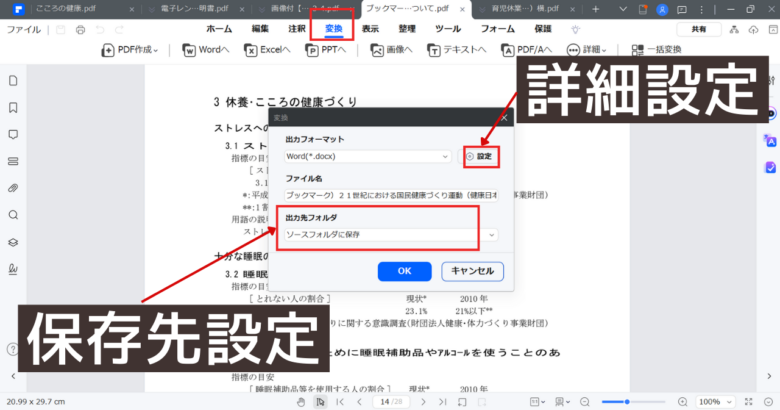Go to the previous page

pos(359,402)
